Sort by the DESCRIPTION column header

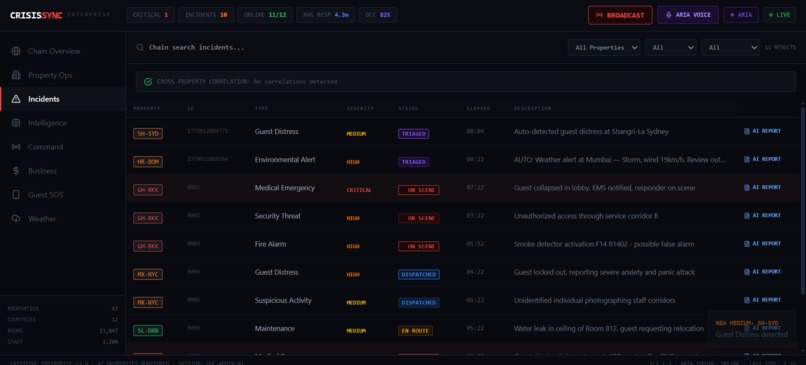point(532,108)
